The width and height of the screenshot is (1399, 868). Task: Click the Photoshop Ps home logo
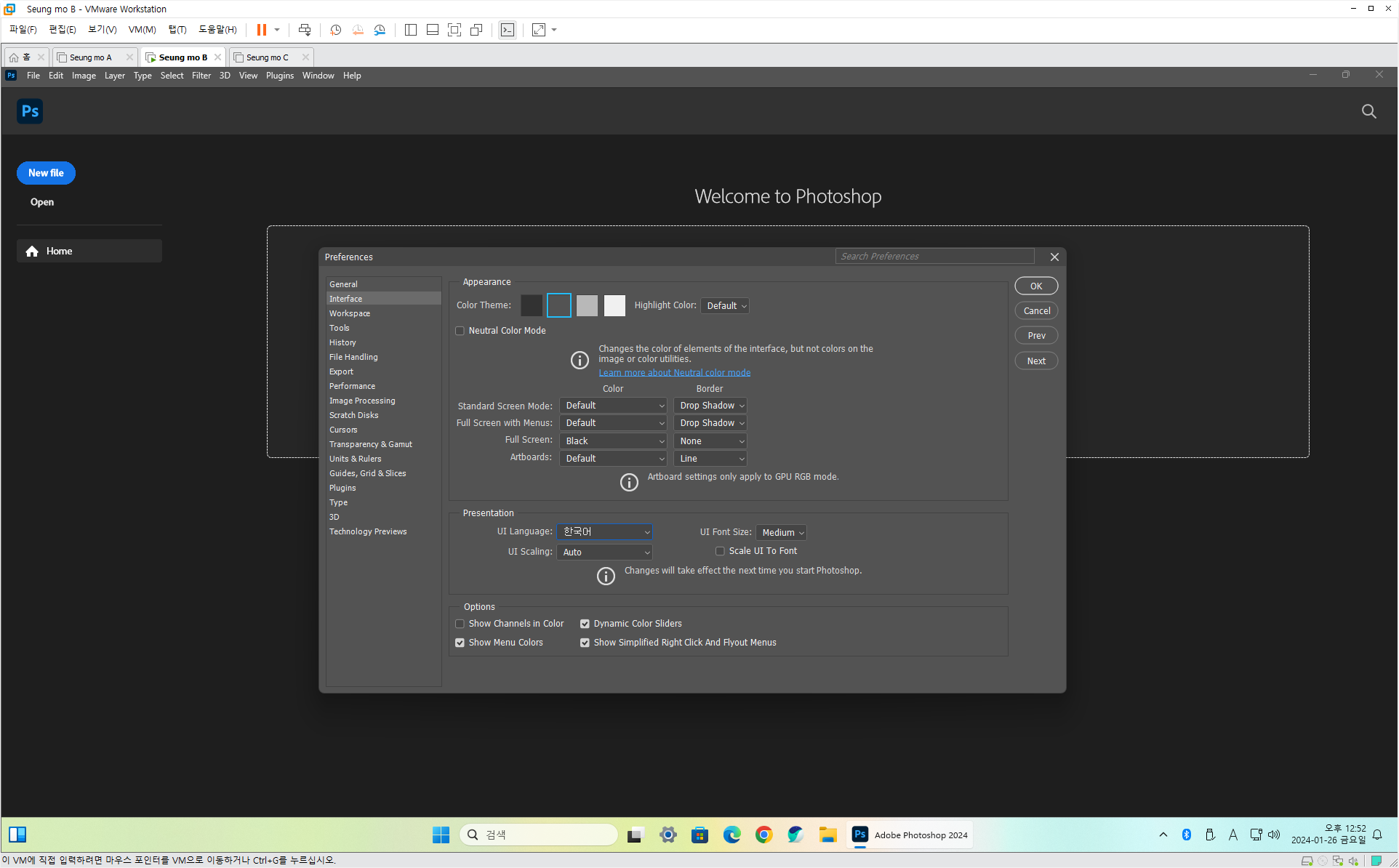coord(30,111)
